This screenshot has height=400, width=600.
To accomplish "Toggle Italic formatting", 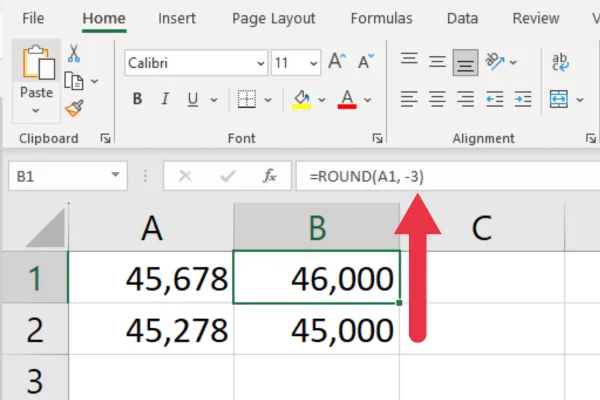I will (x=165, y=99).
